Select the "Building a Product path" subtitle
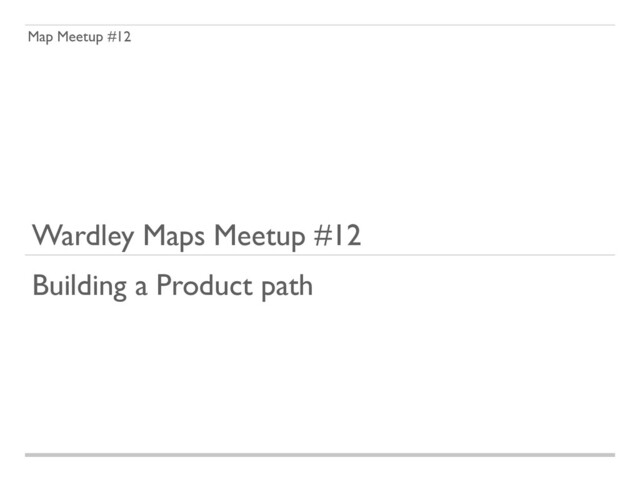This screenshot has width=640, height=480. point(172,286)
